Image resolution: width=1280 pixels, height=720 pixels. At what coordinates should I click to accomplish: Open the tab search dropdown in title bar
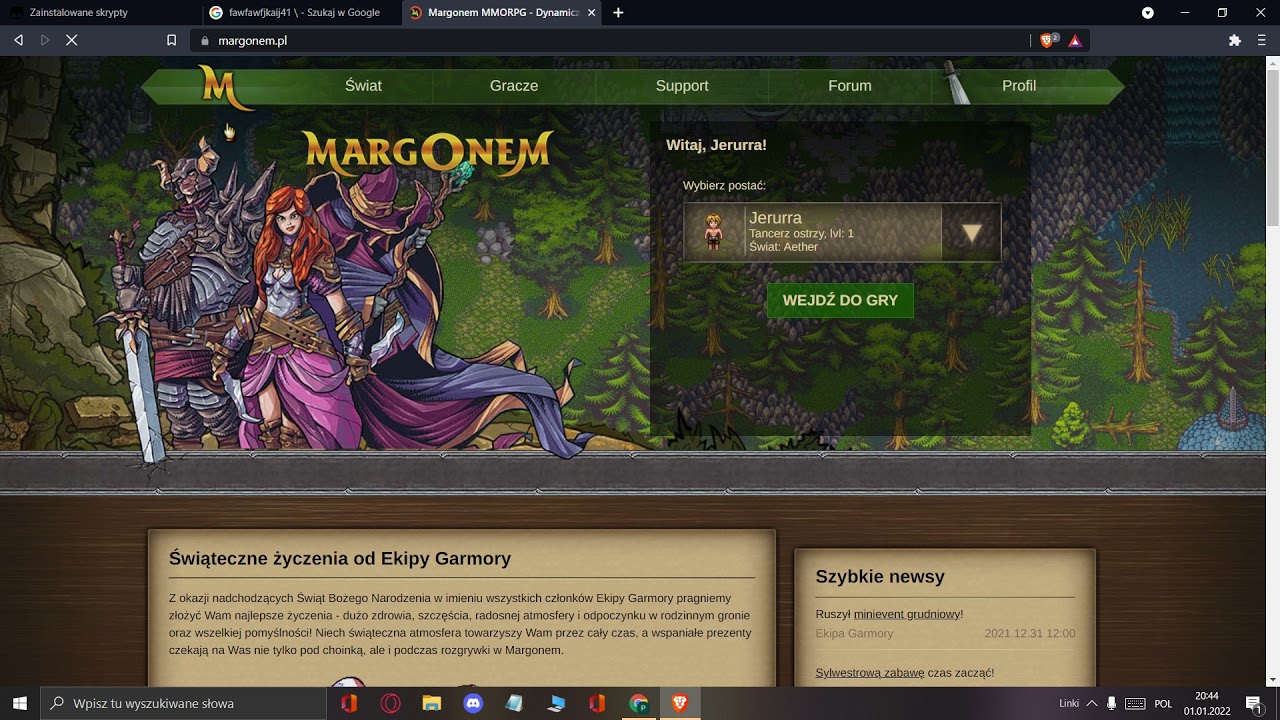[1148, 13]
